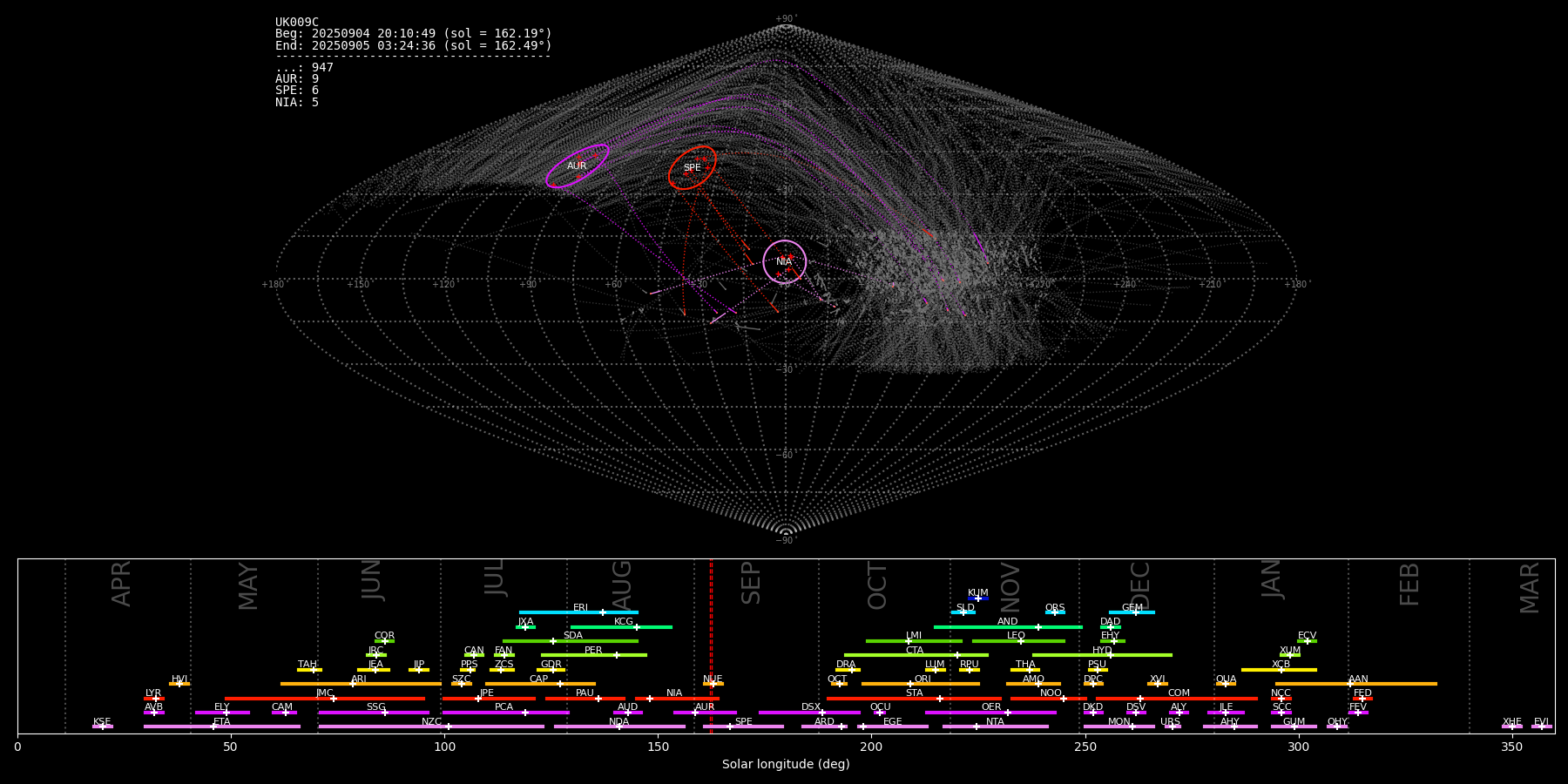Screen dimensions: 1568x784
Task: Click the OCT month label in the timeline
Action: (877, 585)
